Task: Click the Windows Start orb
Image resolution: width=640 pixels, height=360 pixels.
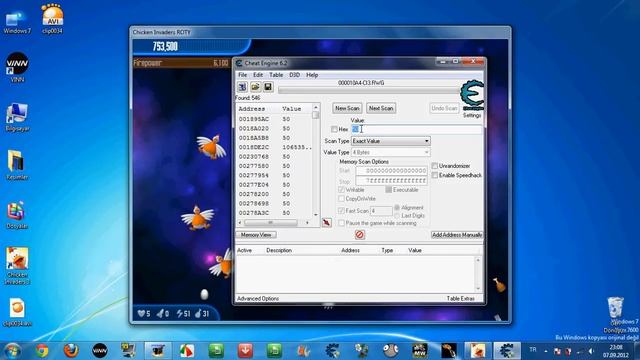Action: click(x=12, y=351)
